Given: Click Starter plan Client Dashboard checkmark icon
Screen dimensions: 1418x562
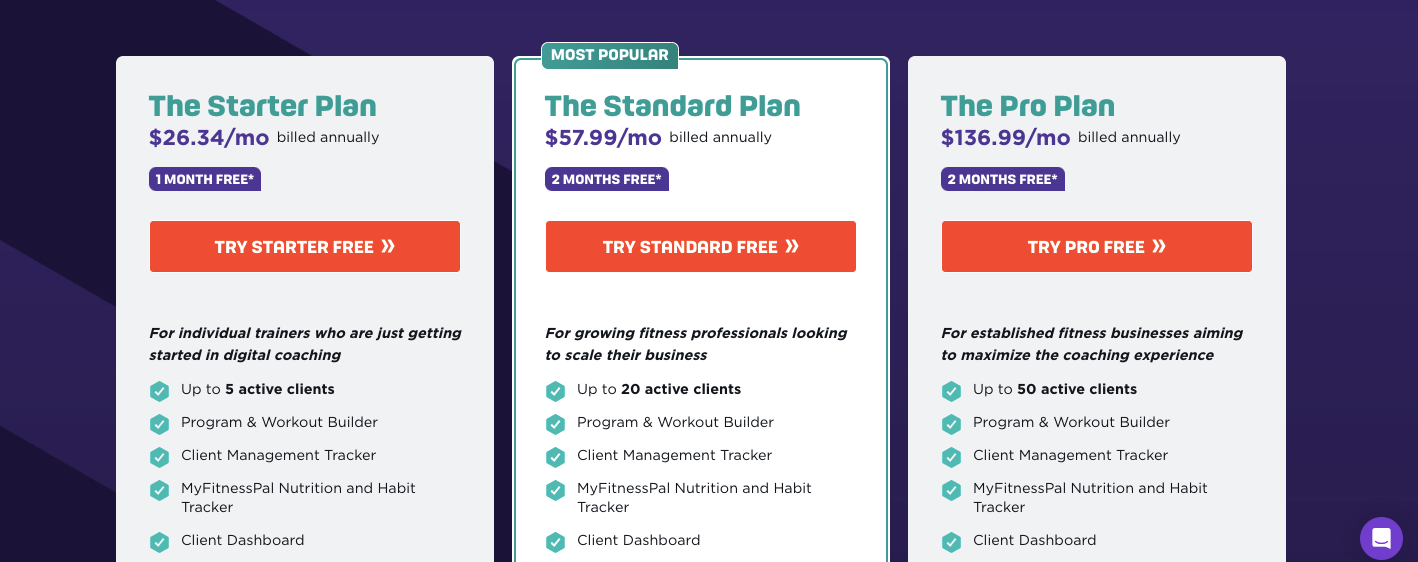Looking at the screenshot, I should [x=159, y=542].
